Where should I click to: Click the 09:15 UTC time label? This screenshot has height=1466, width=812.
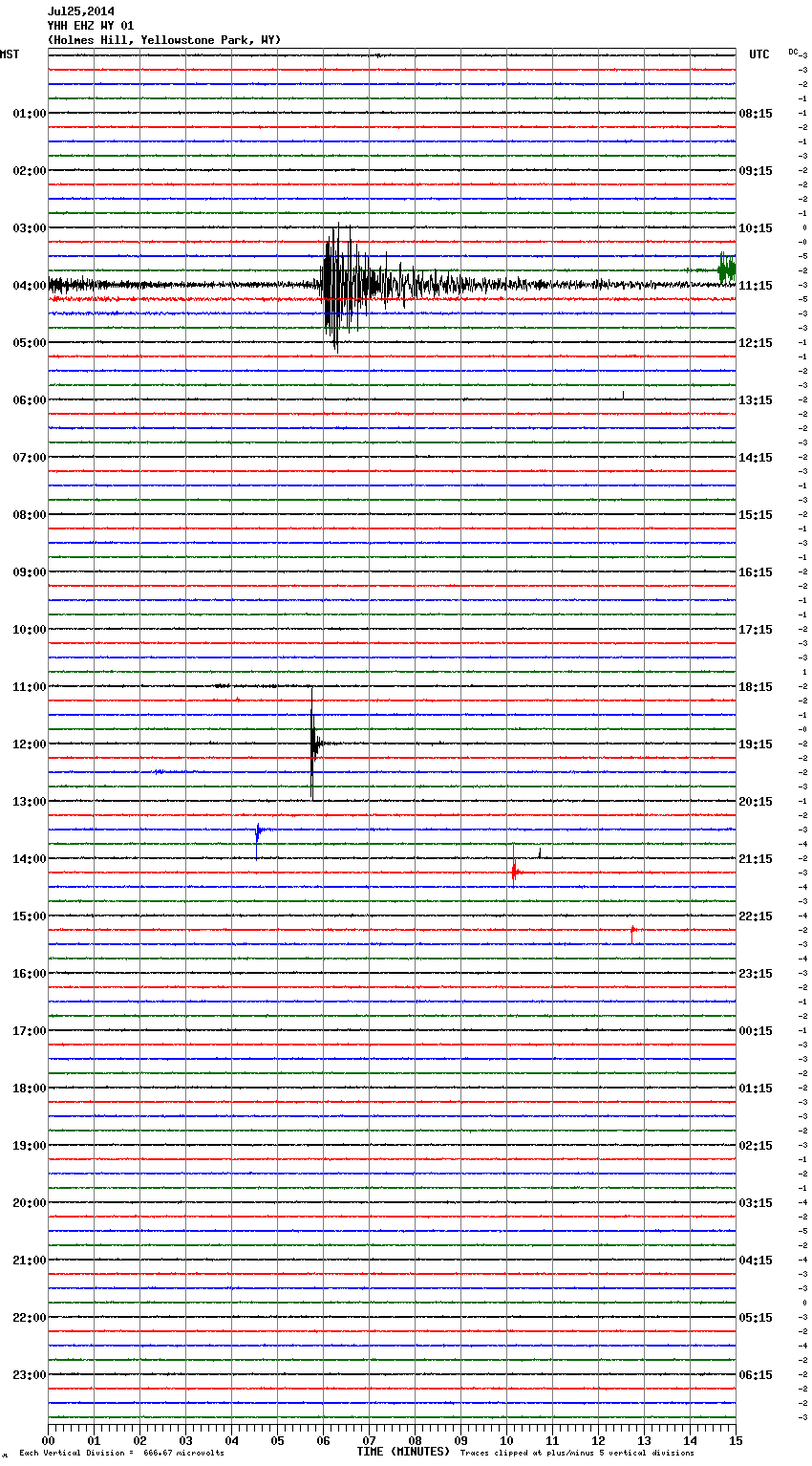pos(756,171)
